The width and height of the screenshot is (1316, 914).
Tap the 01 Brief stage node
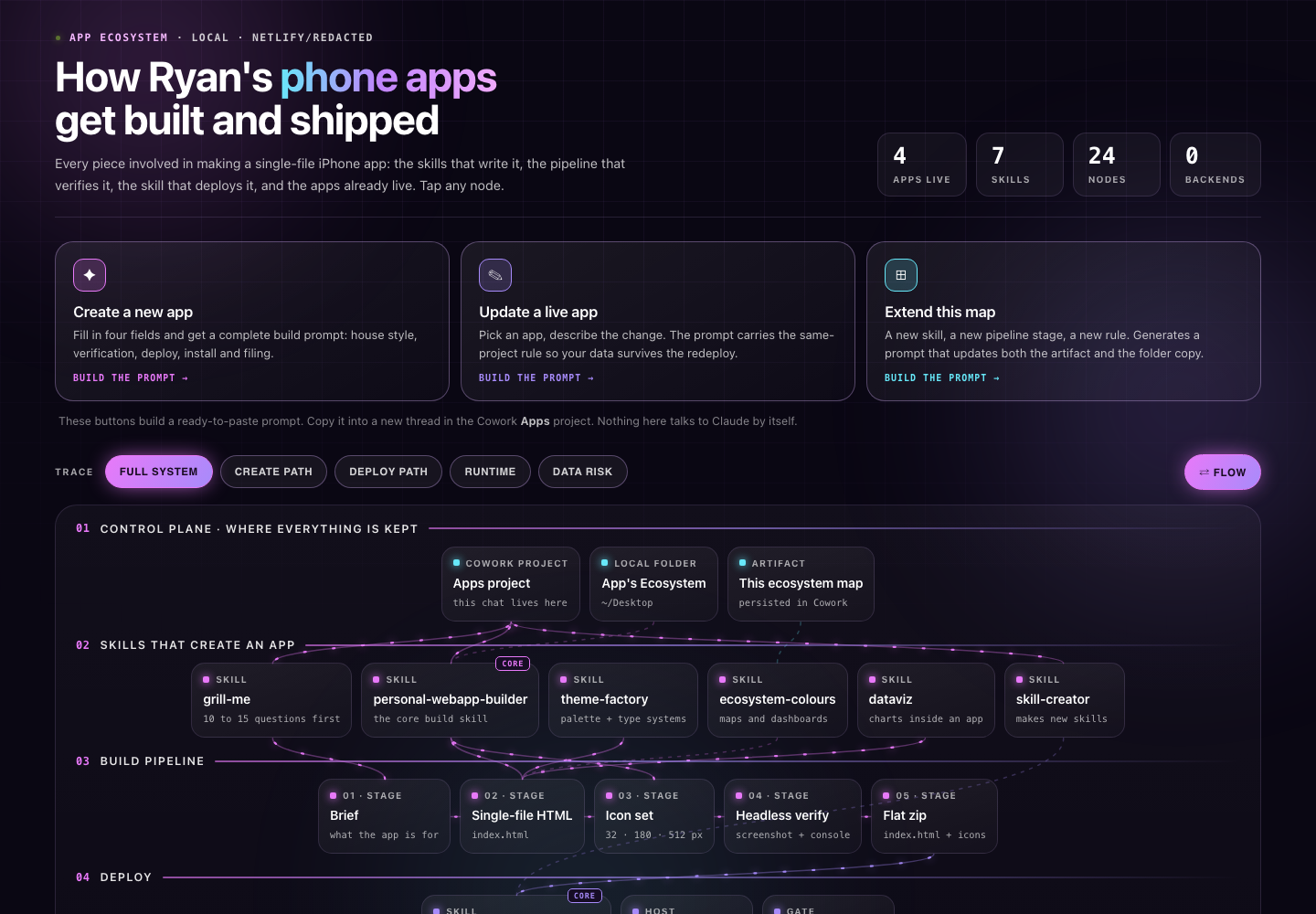coord(384,816)
